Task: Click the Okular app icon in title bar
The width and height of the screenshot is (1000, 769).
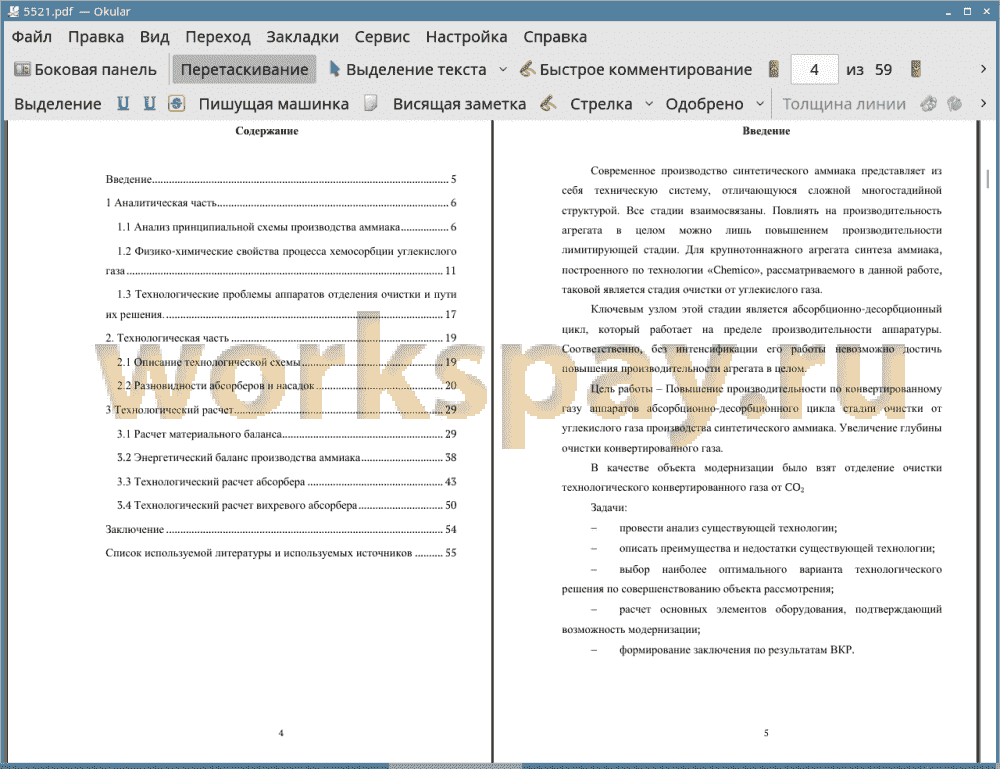Action: 13,11
